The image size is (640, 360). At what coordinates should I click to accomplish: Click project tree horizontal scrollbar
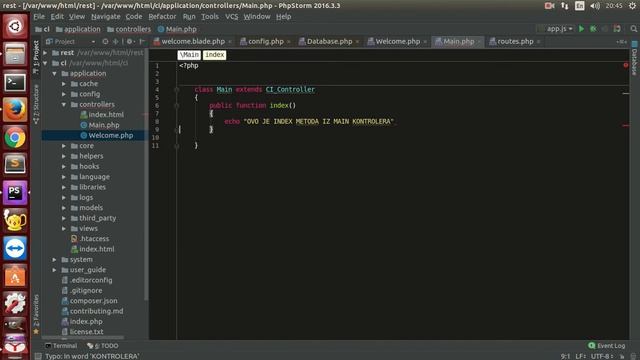[84, 338]
